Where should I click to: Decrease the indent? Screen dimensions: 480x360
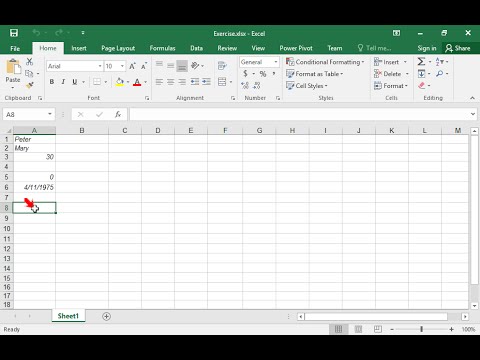195,82
